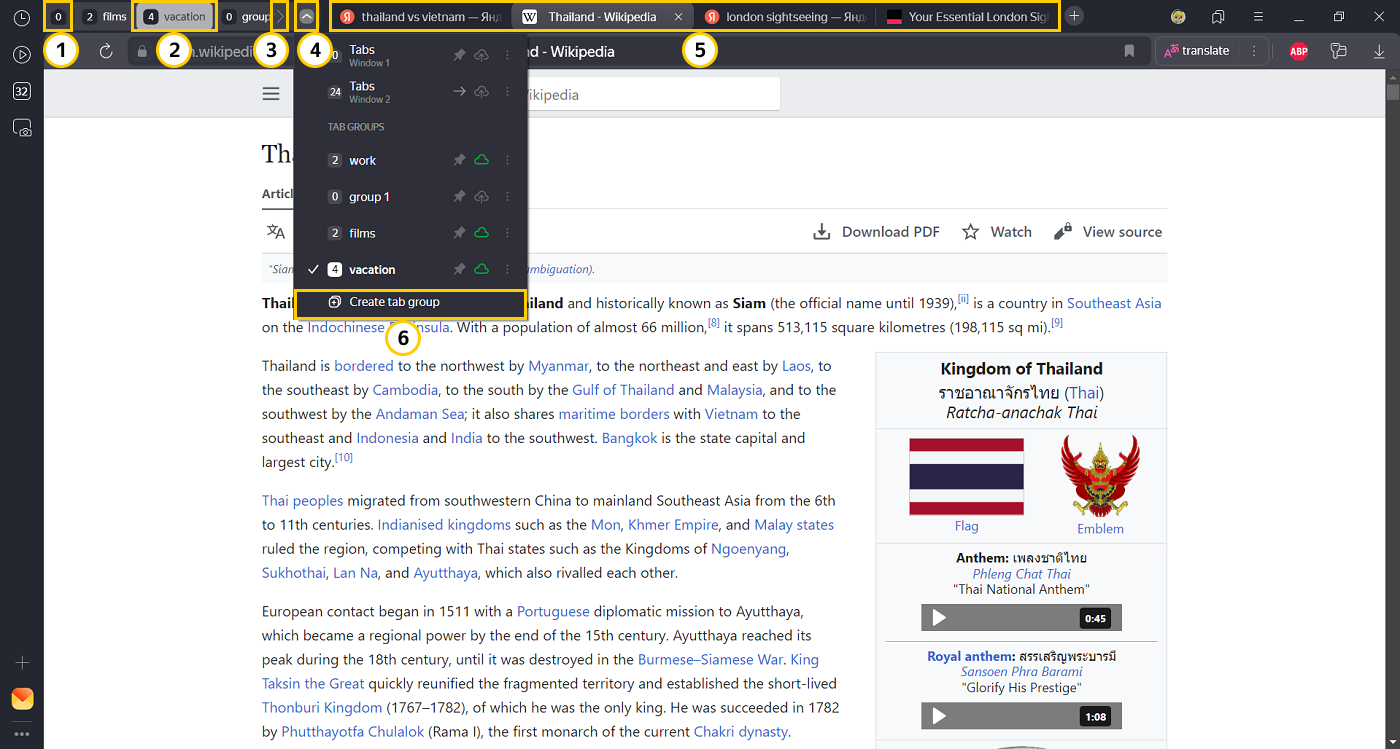Expand translate options three-dot menu
The width and height of the screenshot is (1400, 749).
(1253, 51)
